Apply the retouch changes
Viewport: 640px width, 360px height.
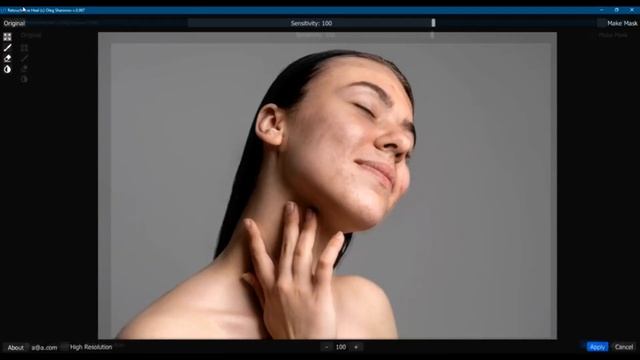[x=597, y=347]
